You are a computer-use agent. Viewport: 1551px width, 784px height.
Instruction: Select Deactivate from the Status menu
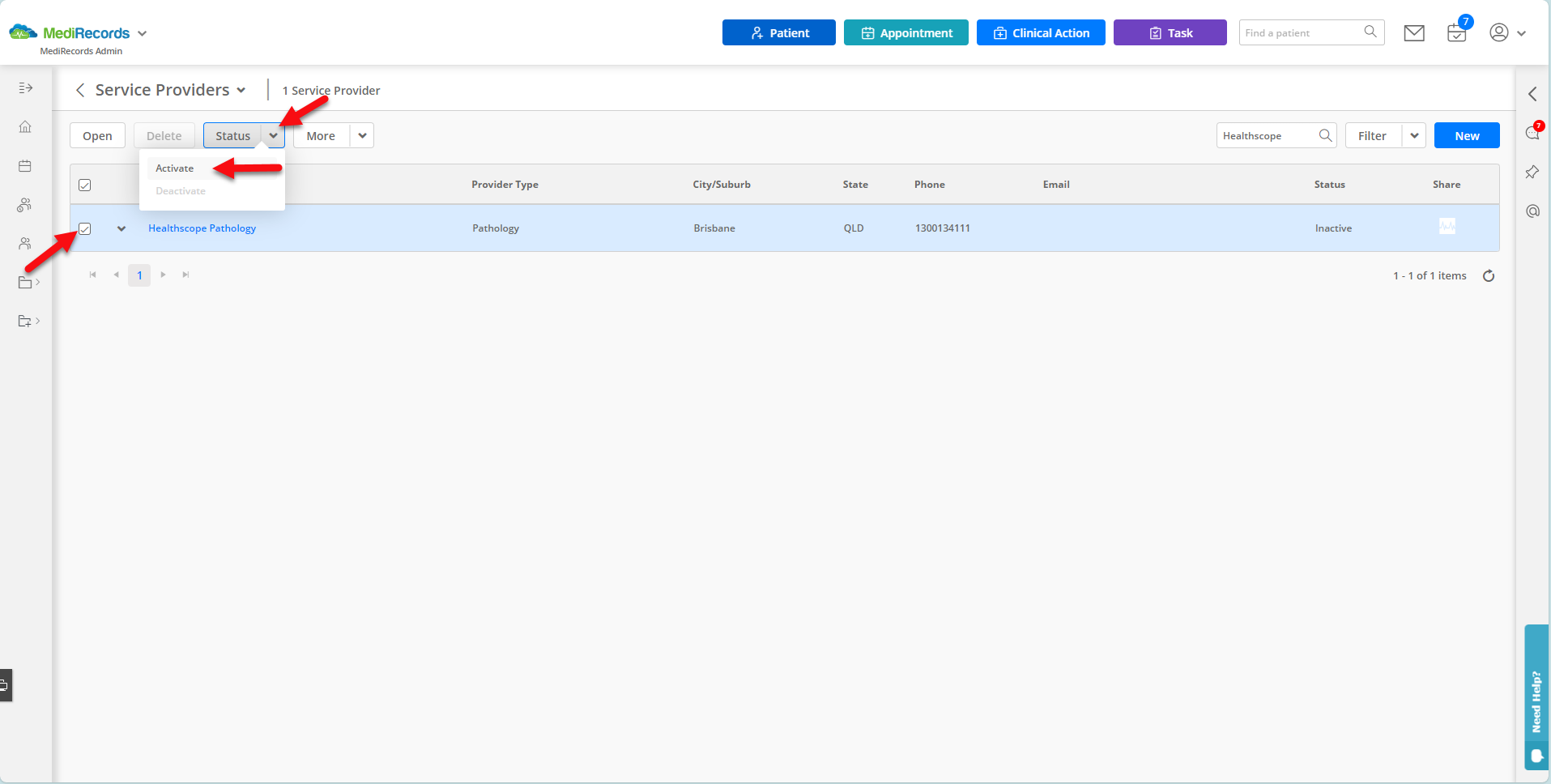181,191
